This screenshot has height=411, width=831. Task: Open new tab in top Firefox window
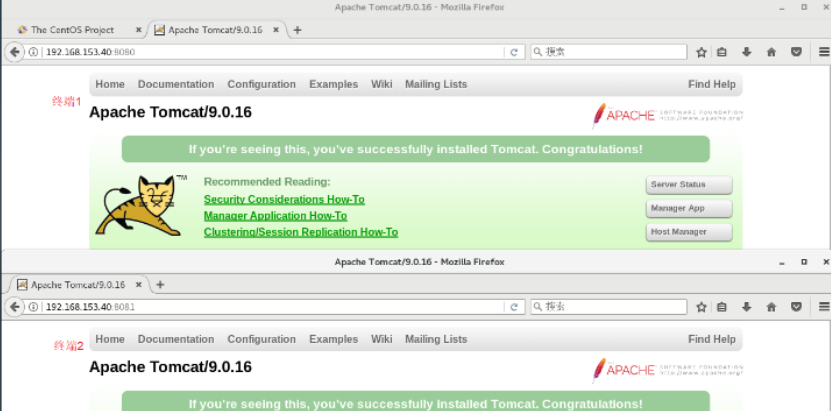[297, 30]
